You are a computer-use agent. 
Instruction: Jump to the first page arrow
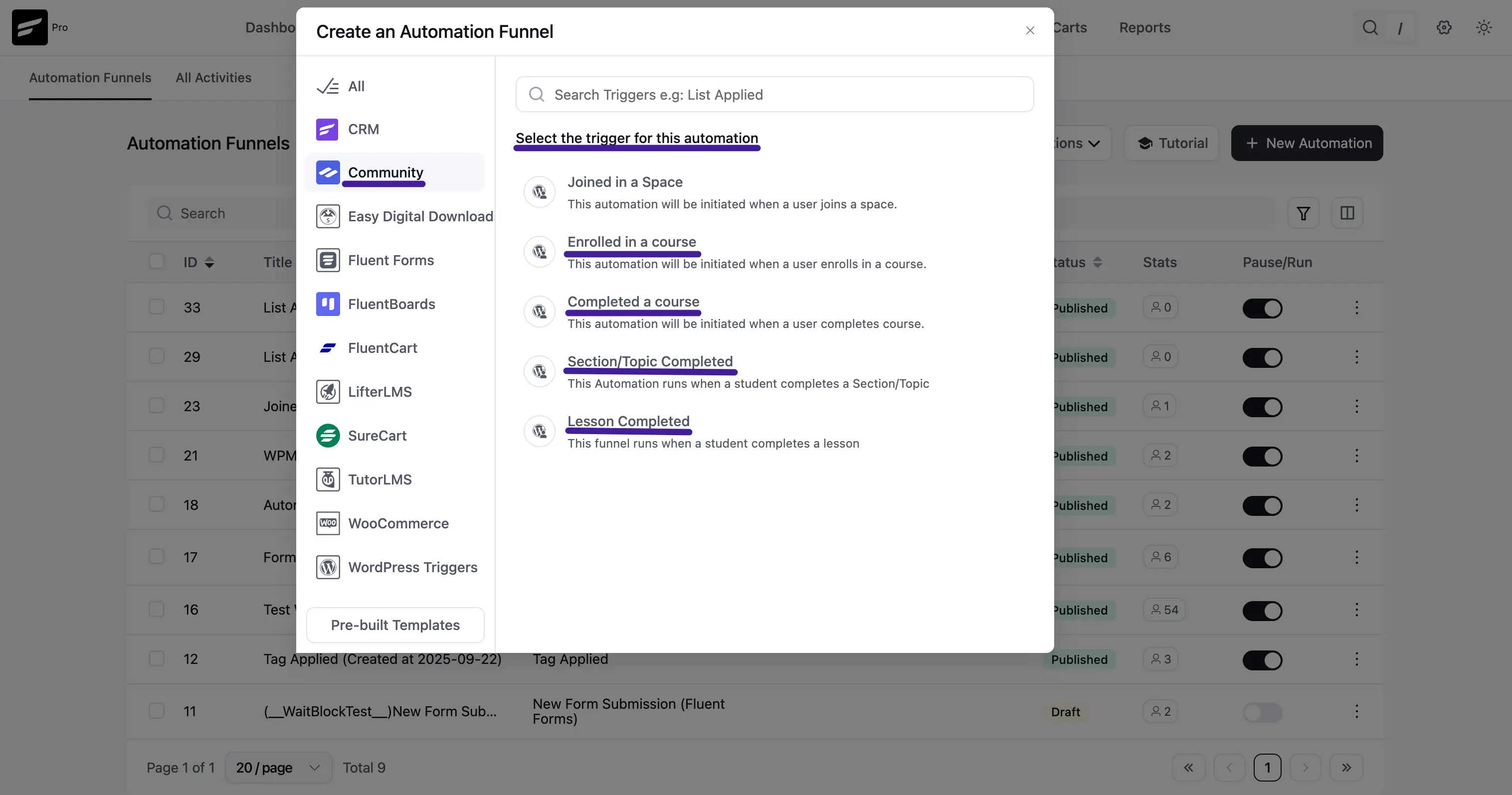(1188, 768)
